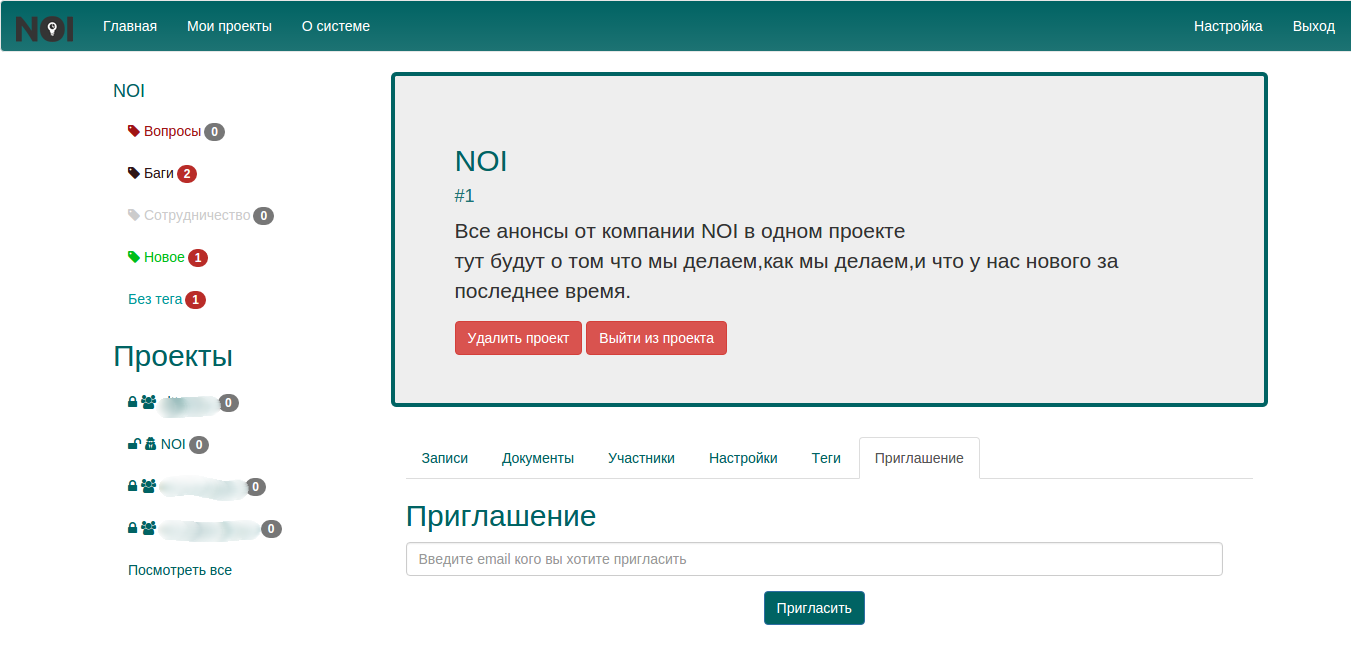Image resolution: width=1351 pixels, height=663 pixels.
Task: Click the Пригласить button
Action: click(814, 608)
